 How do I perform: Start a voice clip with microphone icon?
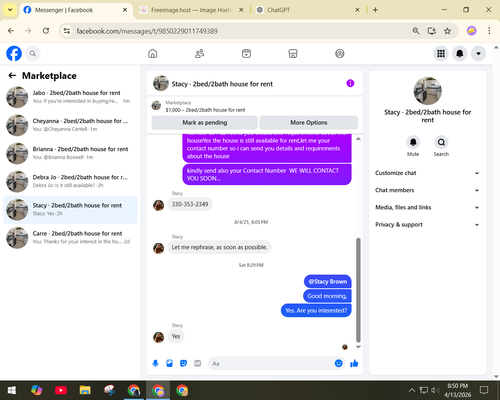(155, 363)
